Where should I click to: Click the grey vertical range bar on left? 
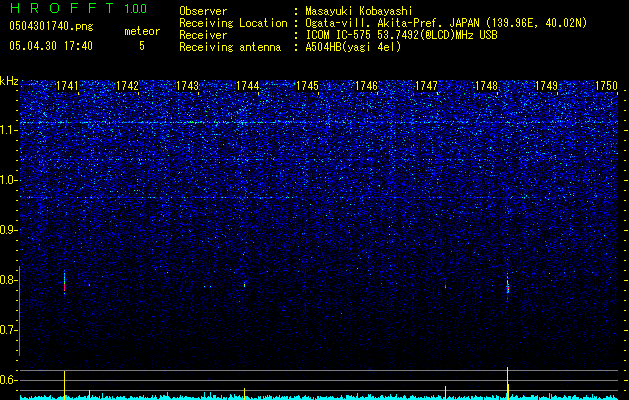coord(19,311)
